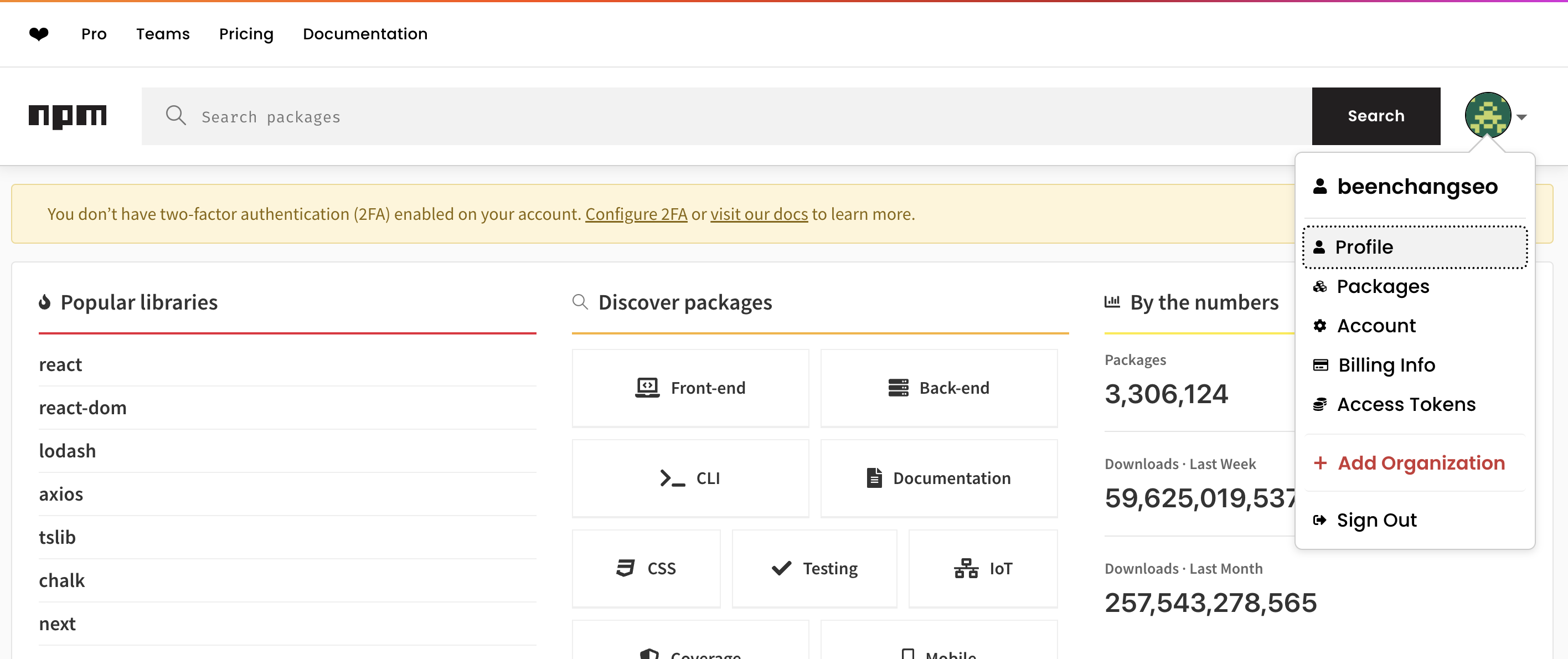Click Add Organization

click(1420, 463)
